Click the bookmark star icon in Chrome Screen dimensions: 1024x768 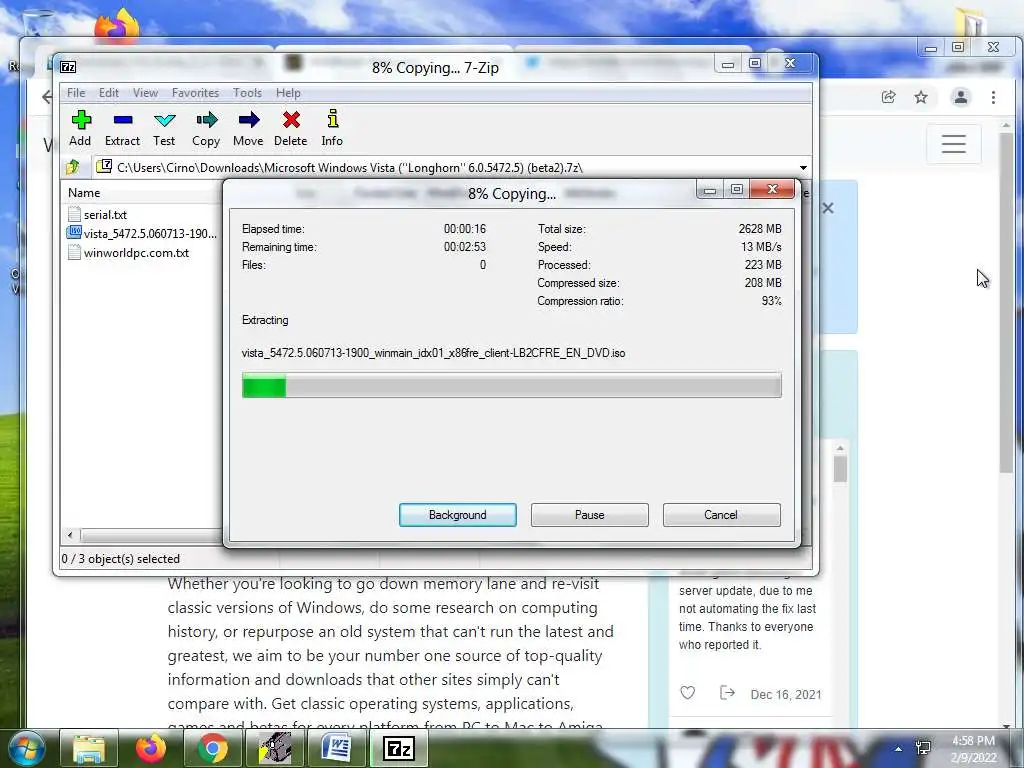[921, 97]
